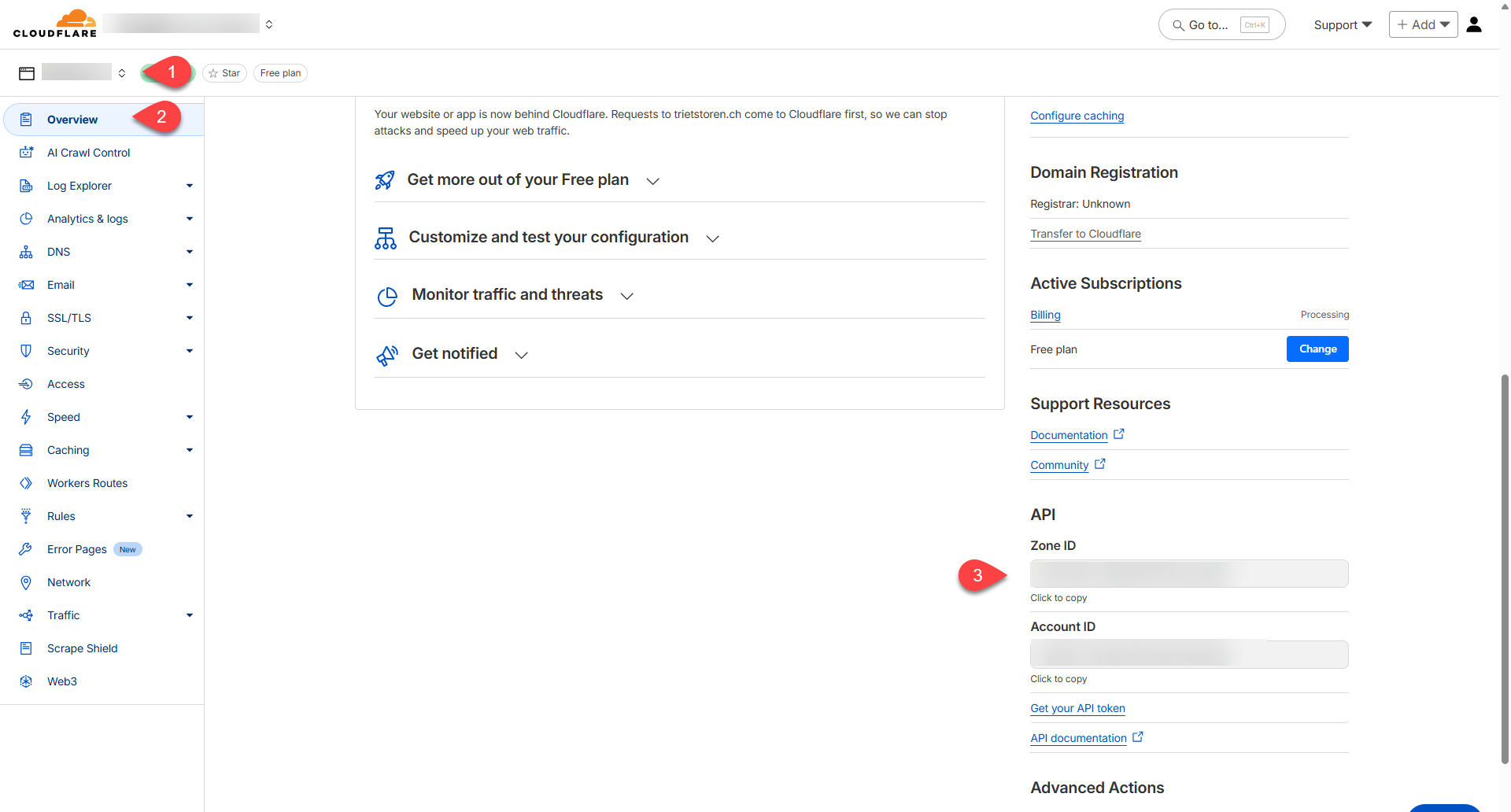Click the Workers Routes icon
1511x812 pixels.
pos(26,483)
